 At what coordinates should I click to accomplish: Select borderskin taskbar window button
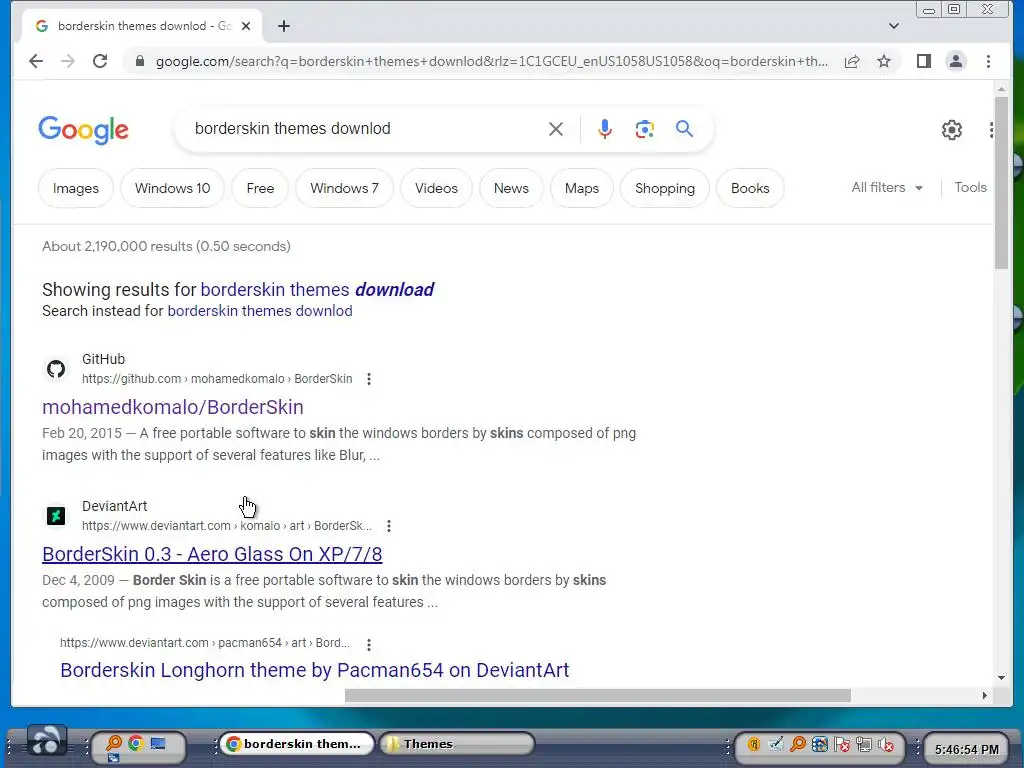[296, 744]
